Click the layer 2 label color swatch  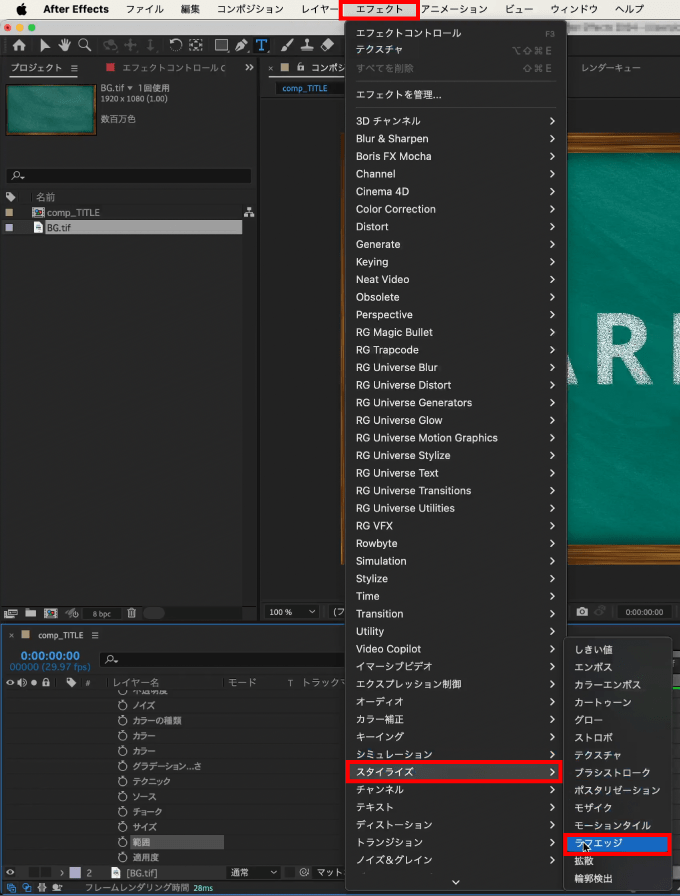[x=75, y=873]
